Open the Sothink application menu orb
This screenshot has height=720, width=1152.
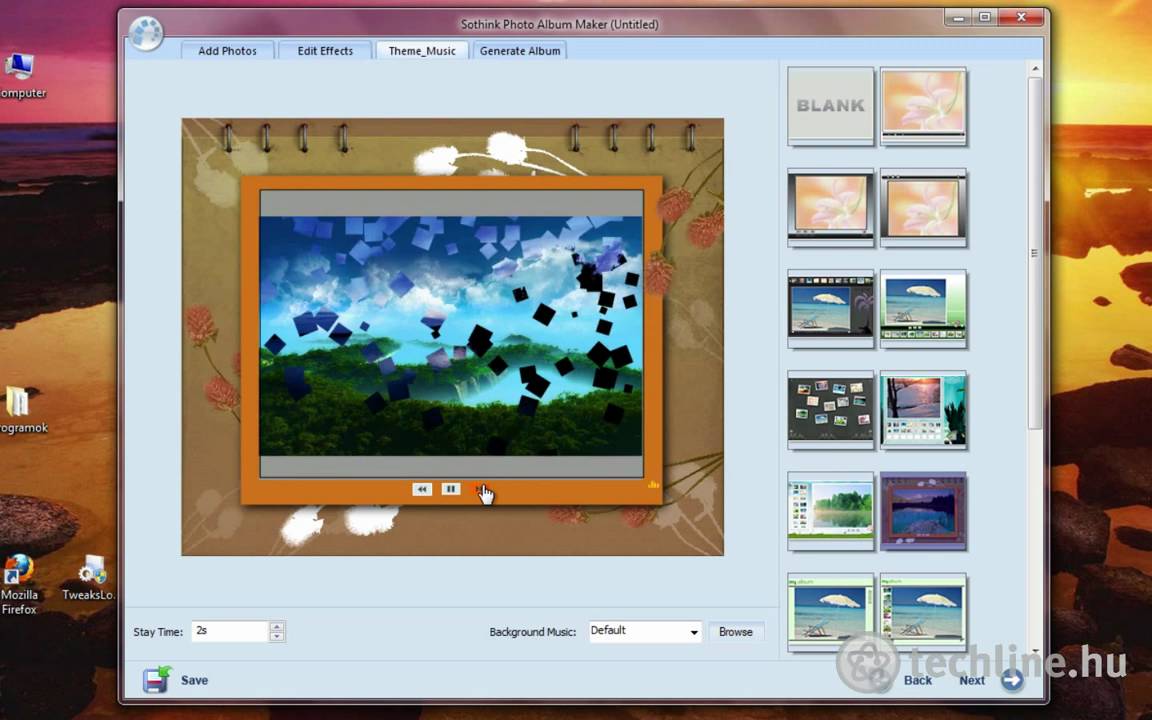[145, 33]
